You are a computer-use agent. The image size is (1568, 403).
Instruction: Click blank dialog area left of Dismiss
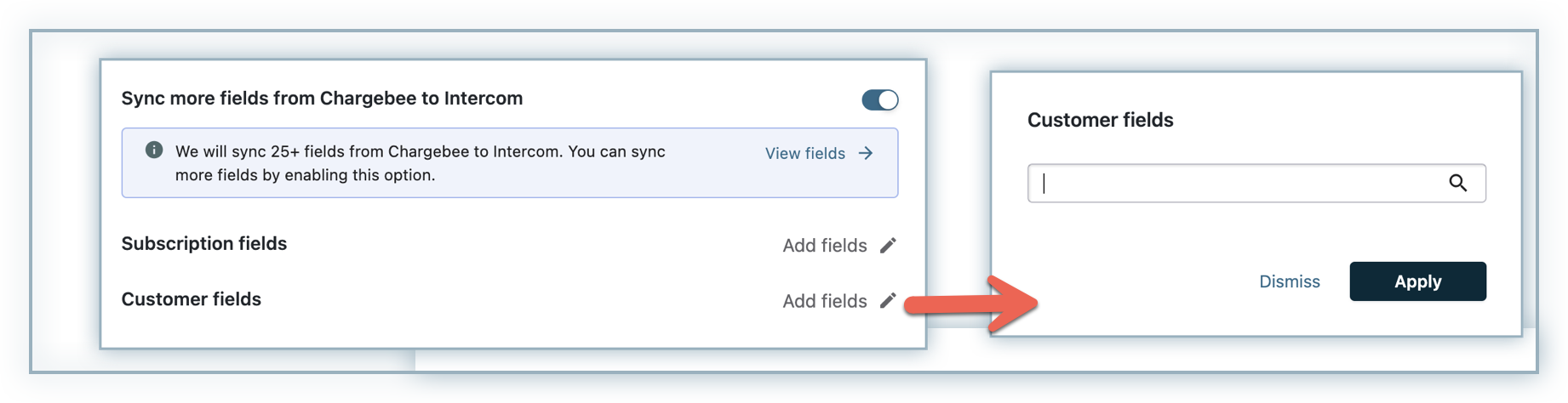pos(1132,282)
